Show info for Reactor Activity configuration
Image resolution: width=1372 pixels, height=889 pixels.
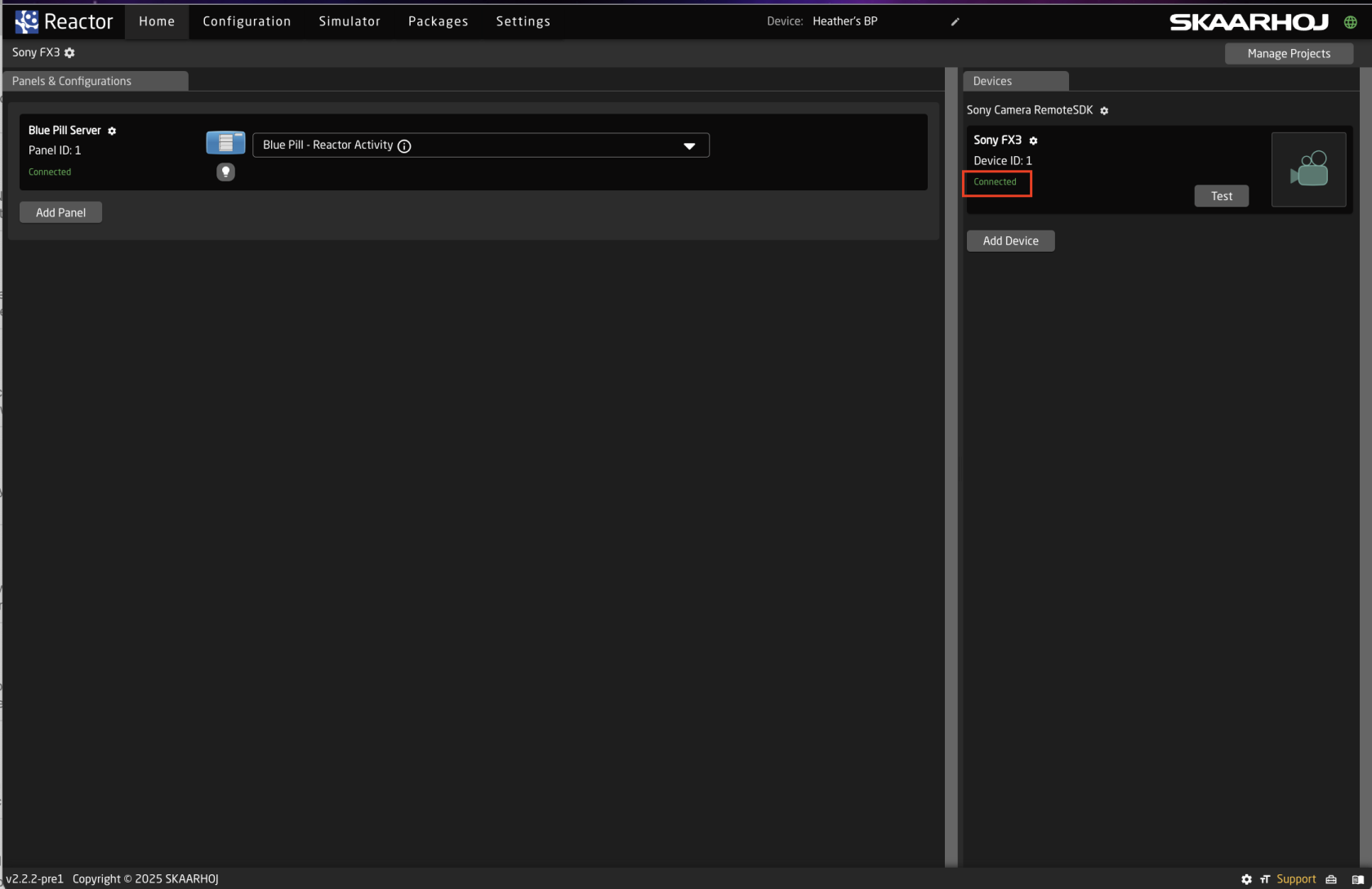tap(404, 145)
